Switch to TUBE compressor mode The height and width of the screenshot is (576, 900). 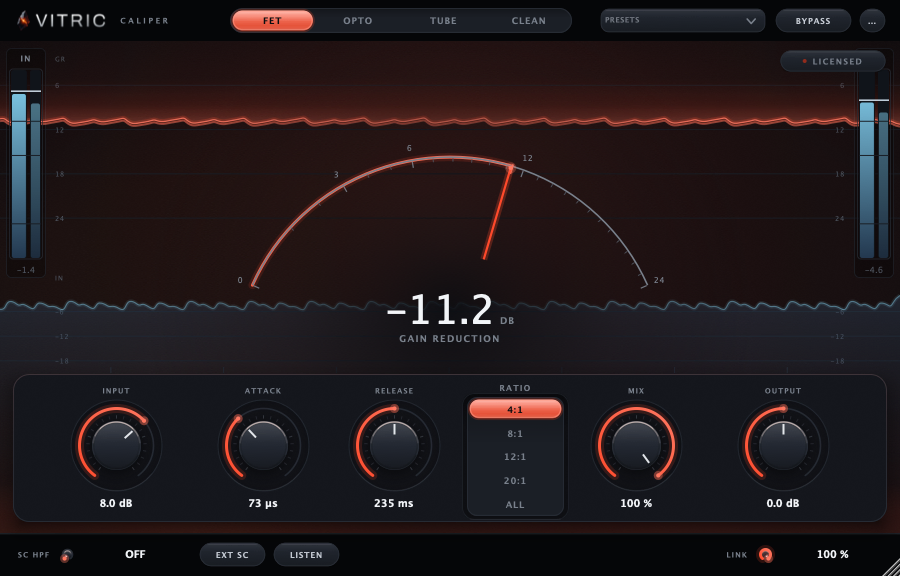coord(443,21)
